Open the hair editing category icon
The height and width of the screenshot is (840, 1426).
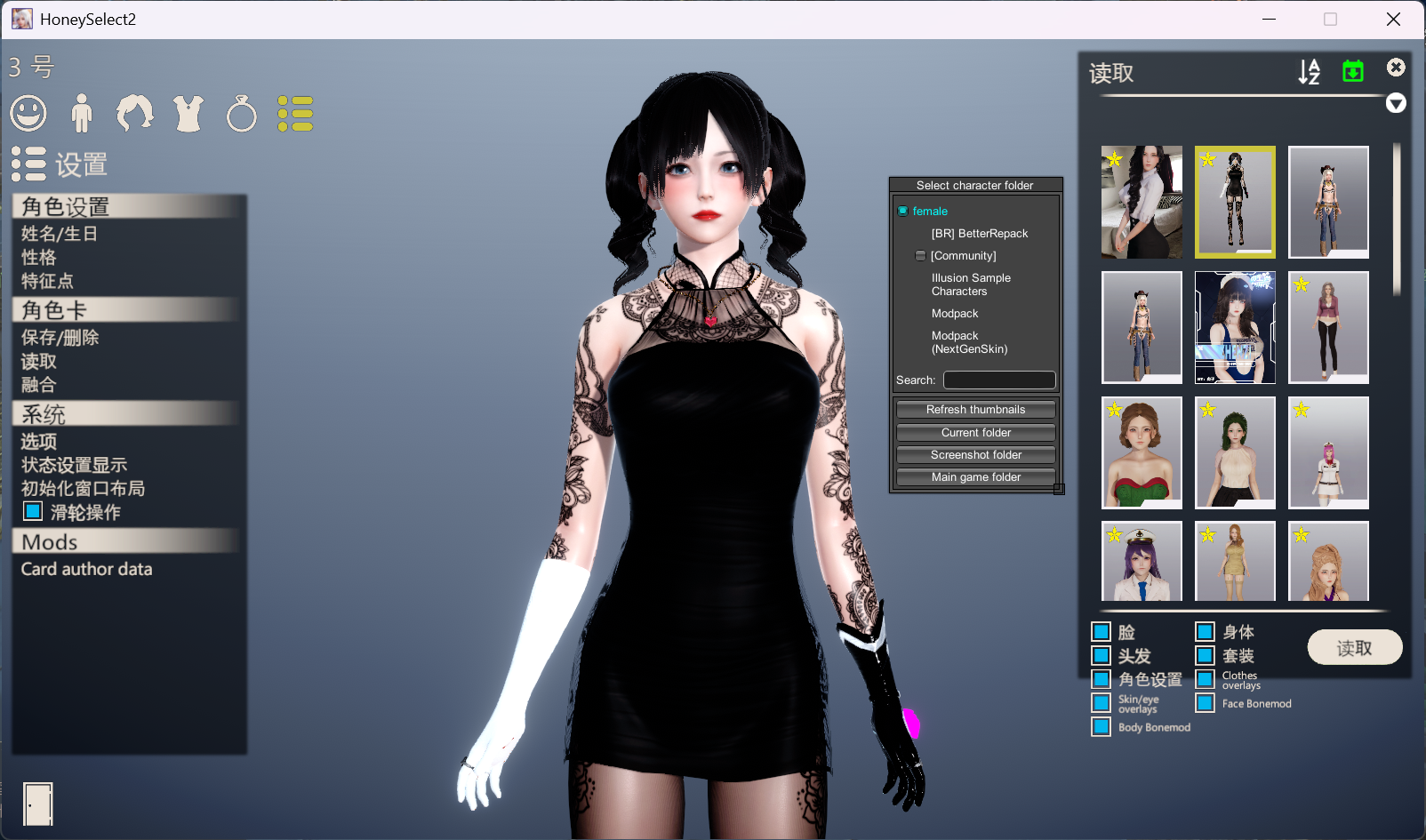(x=135, y=114)
